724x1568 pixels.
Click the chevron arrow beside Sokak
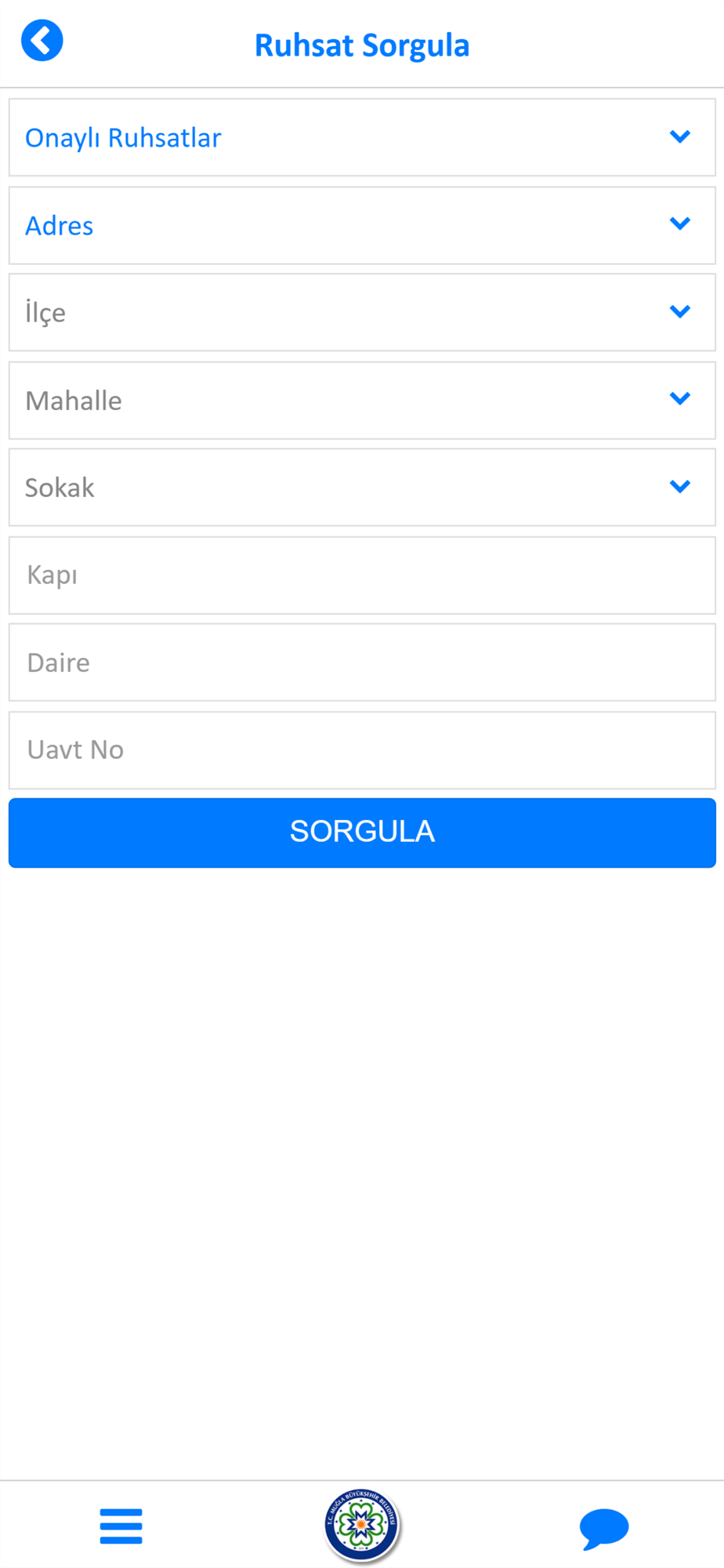pyautogui.click(x=680, y=486)
